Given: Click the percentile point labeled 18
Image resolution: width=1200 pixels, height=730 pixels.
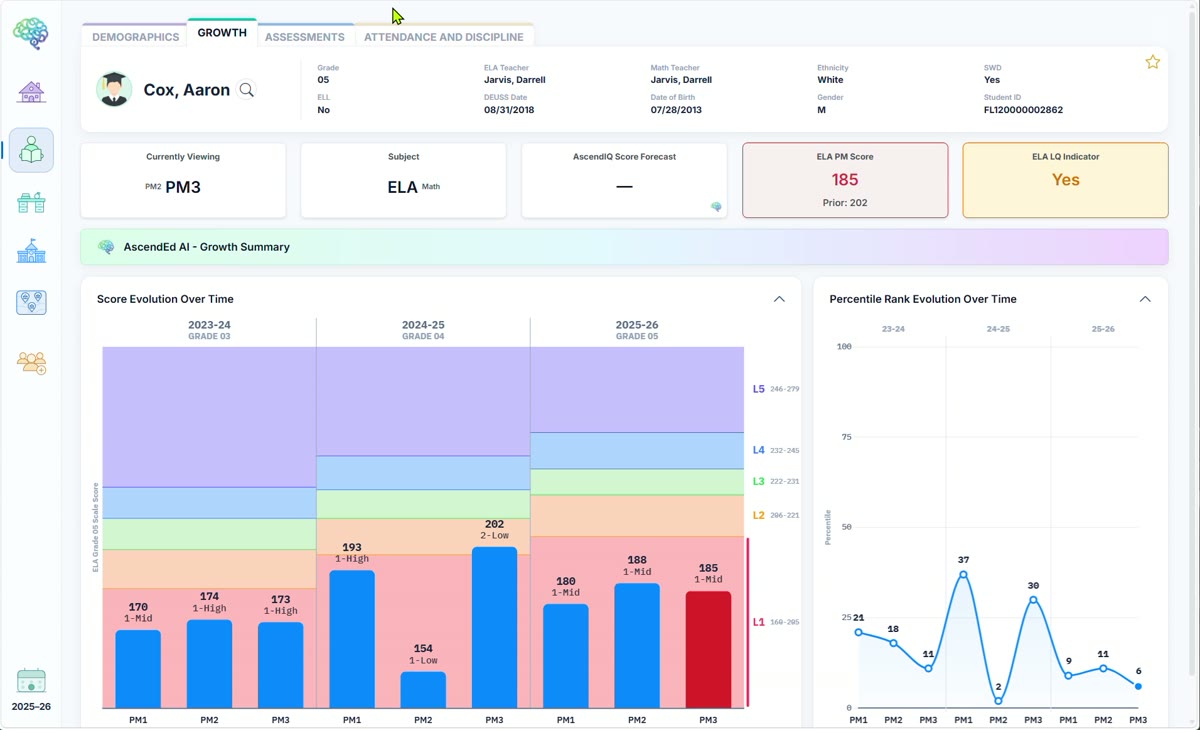Looking at the screenshot, I should (894, 643).
